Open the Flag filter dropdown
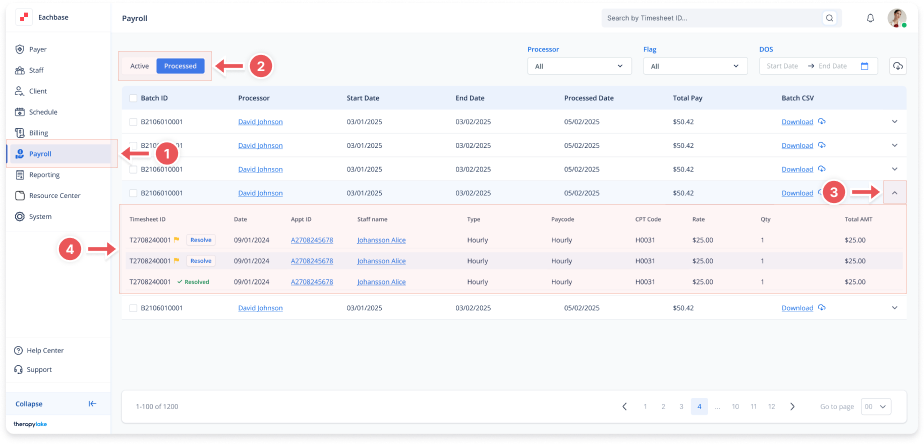Screen dimensions: 924x444 tap(695, 66)
